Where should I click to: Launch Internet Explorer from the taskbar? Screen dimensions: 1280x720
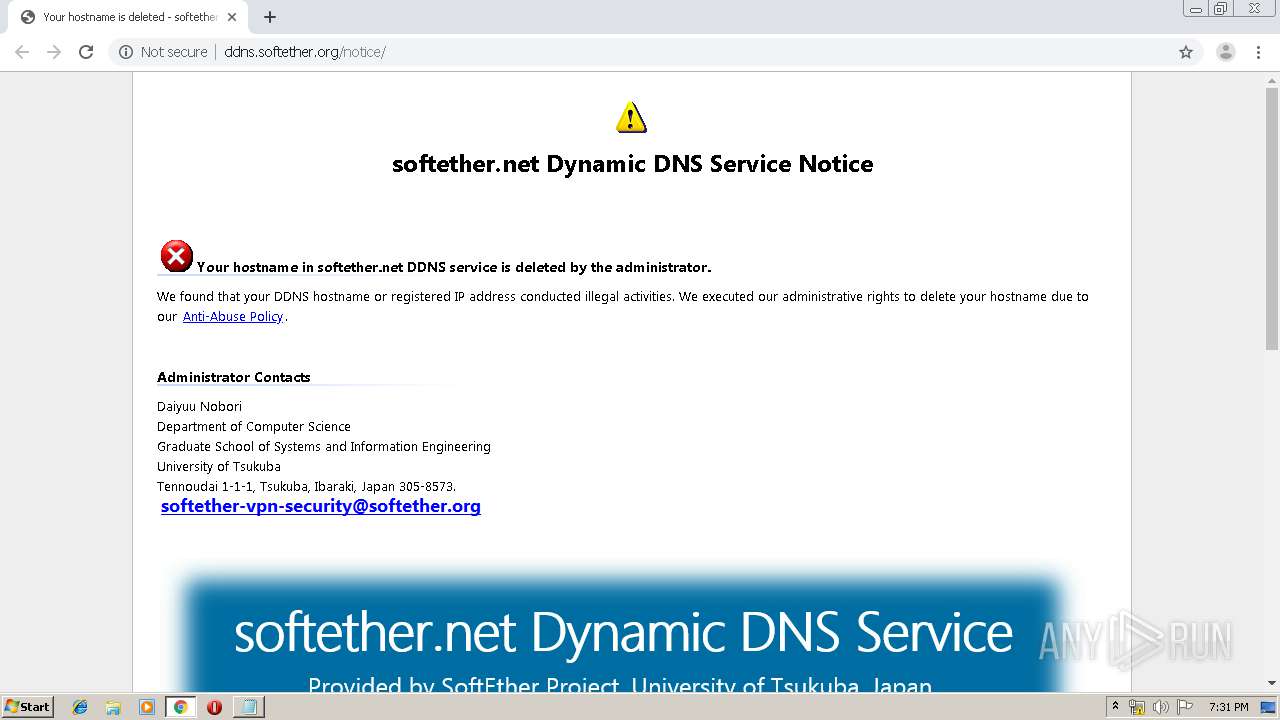(80, 707)
